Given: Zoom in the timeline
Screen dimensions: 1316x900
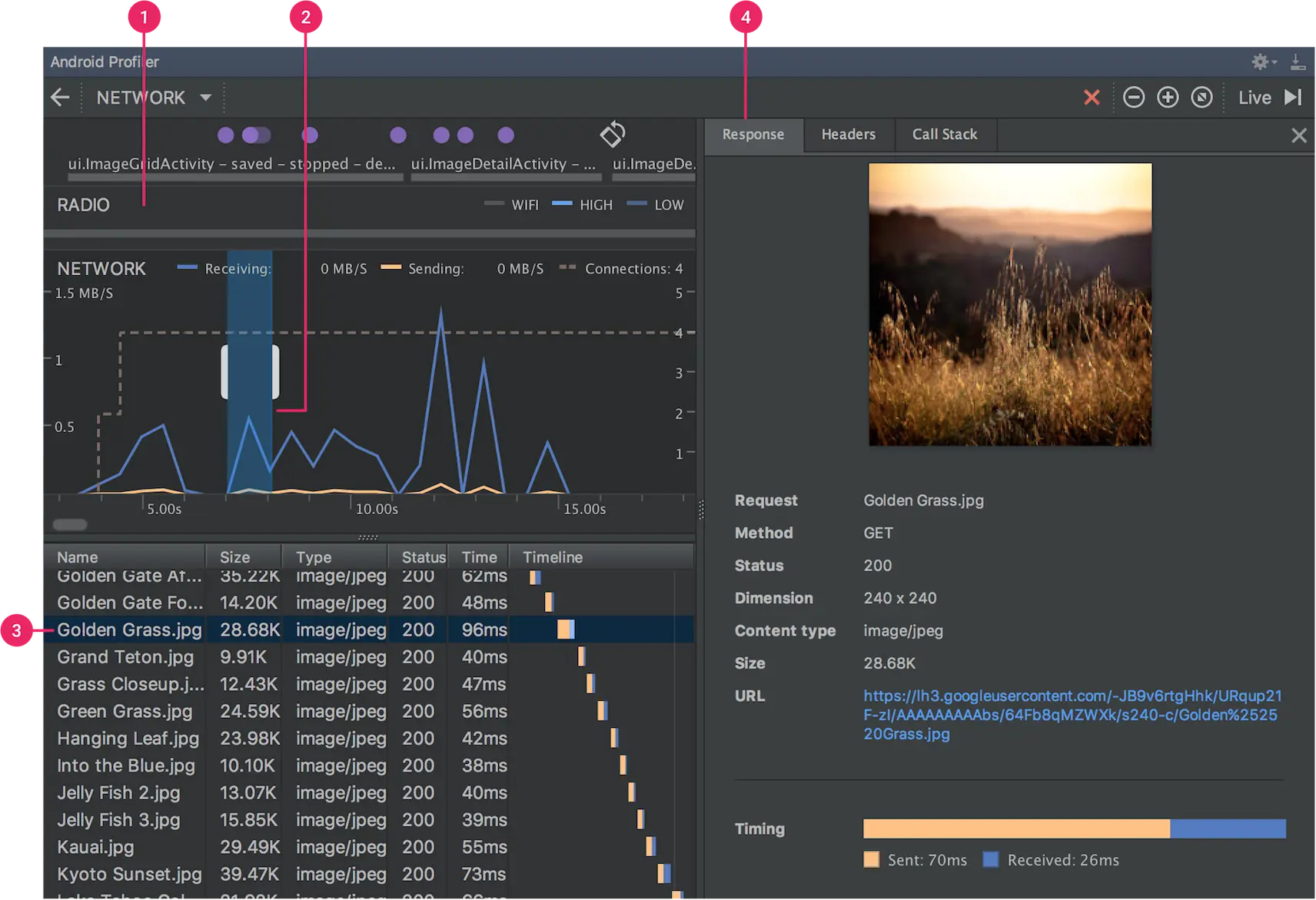Looking at the screenshot, I should click(1168, 98).
